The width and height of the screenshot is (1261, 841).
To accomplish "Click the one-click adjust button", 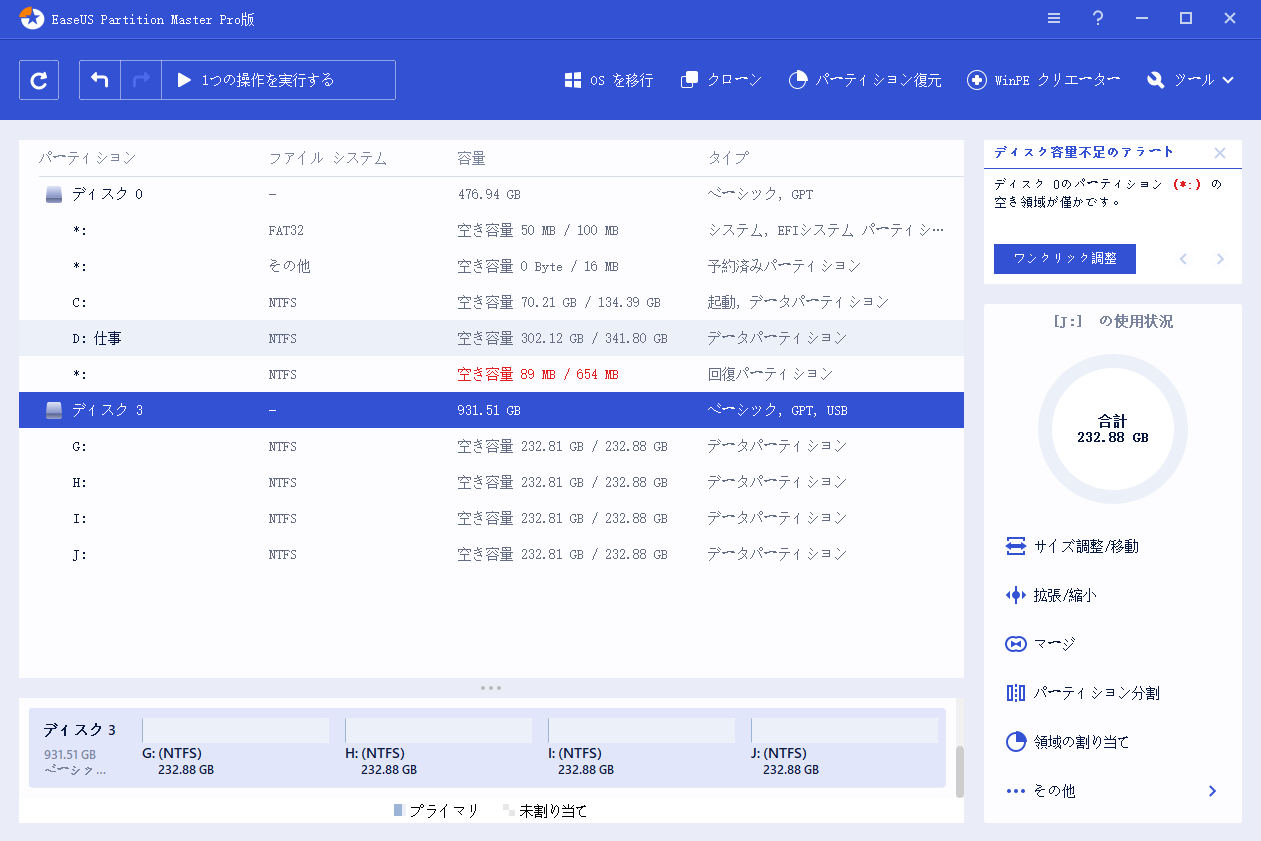I will pyautogui.click(x=1065, y=258).
